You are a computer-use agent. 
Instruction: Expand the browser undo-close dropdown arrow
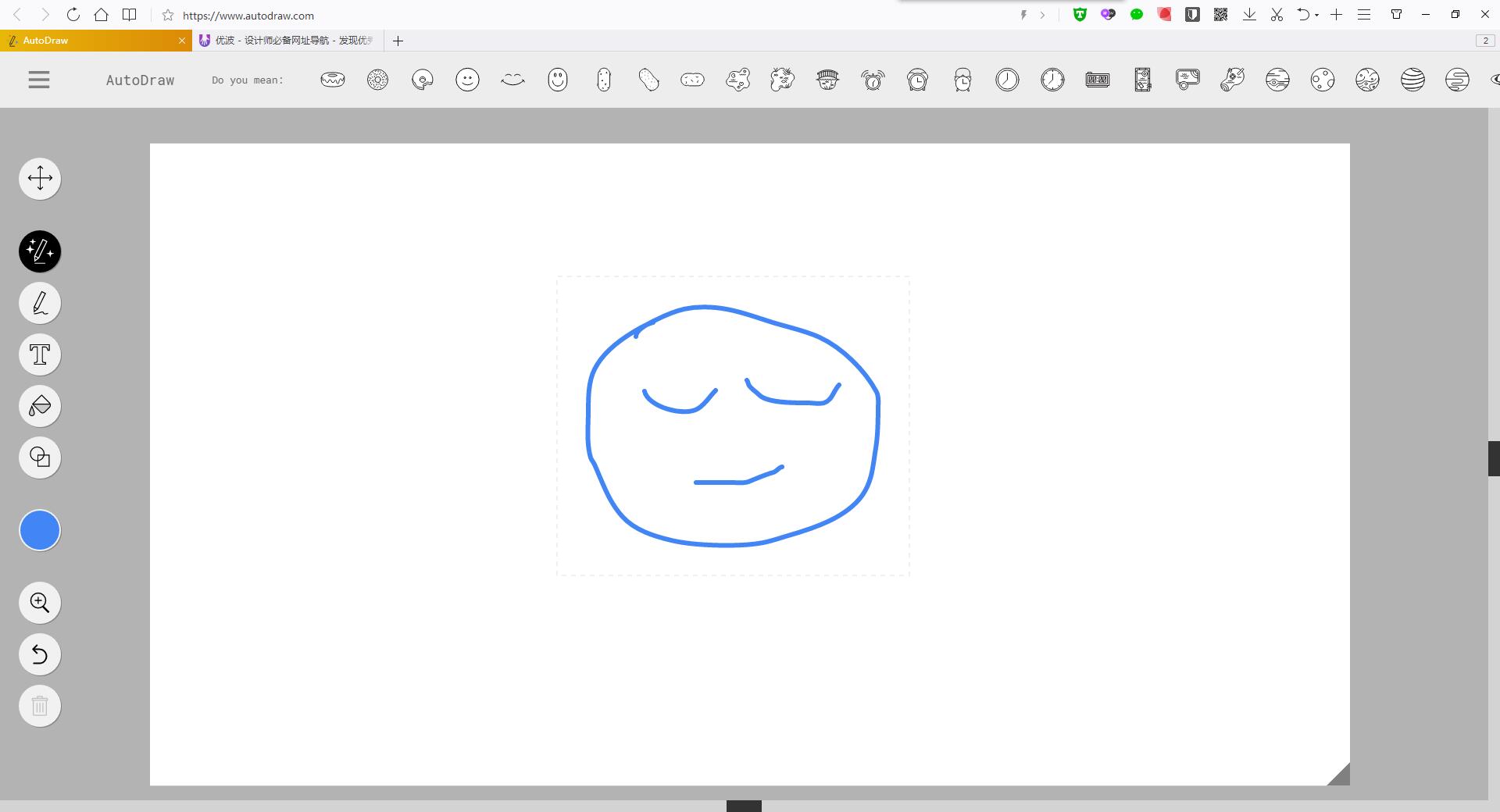1317,15
